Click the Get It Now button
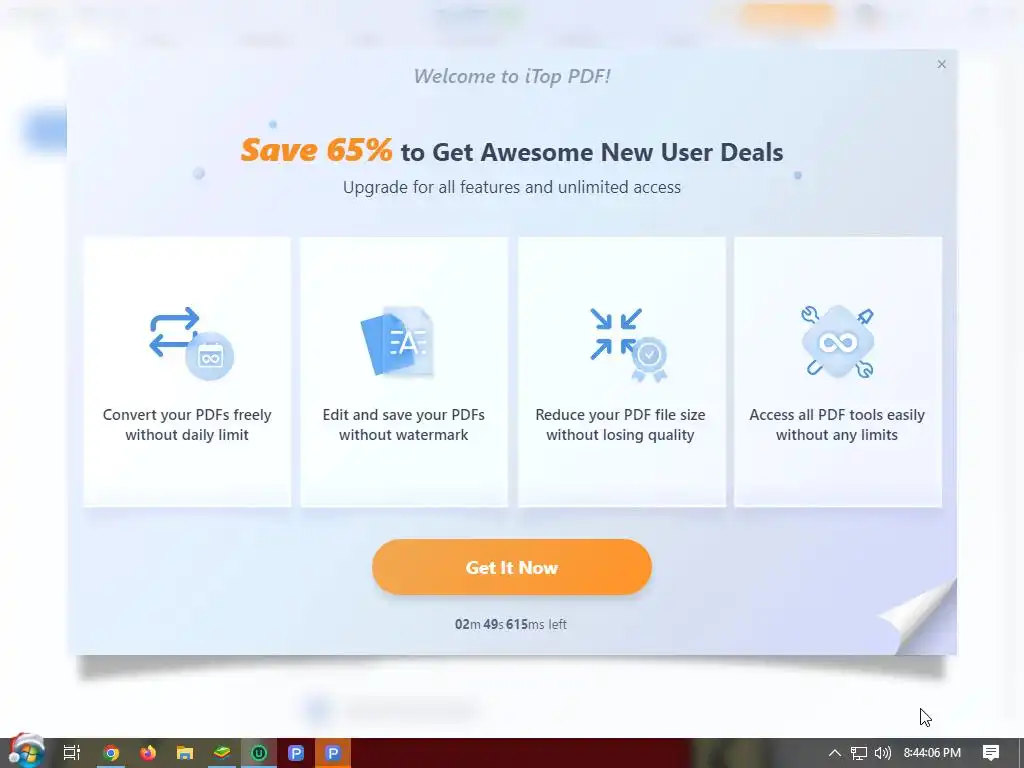1024x768 pixels. (x=511, y=567)
